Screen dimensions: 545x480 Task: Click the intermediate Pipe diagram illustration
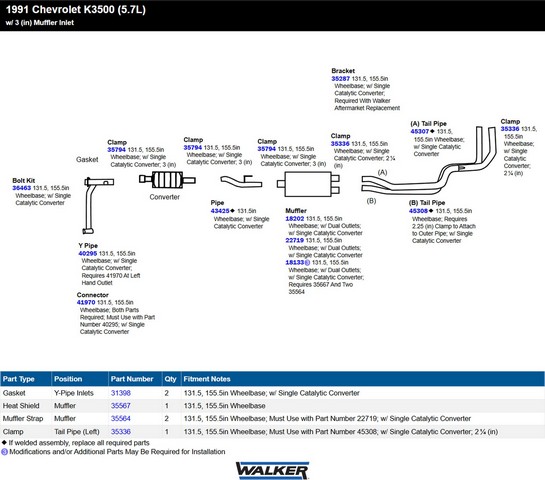pyautogui.click(x=241, y=181)
